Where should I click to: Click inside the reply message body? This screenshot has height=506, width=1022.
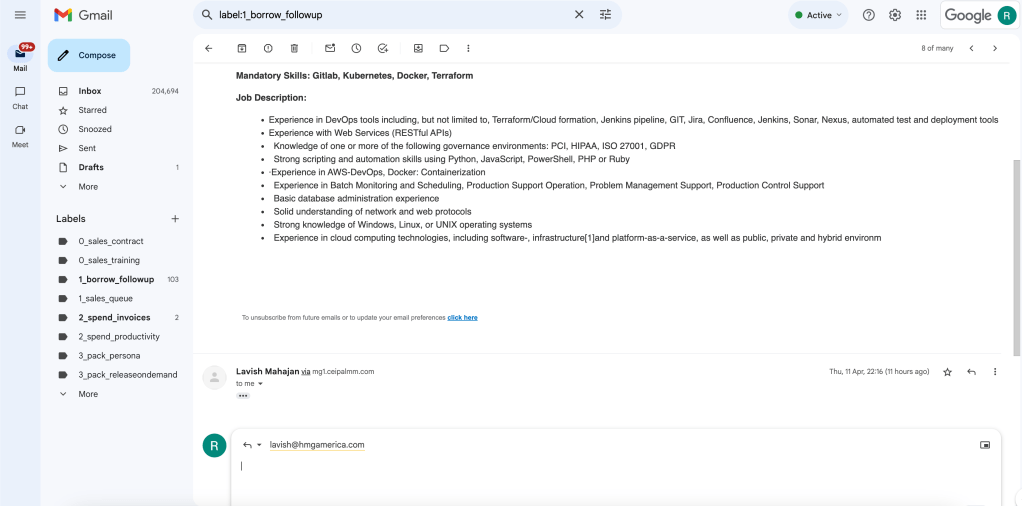[x=615, y=479]
